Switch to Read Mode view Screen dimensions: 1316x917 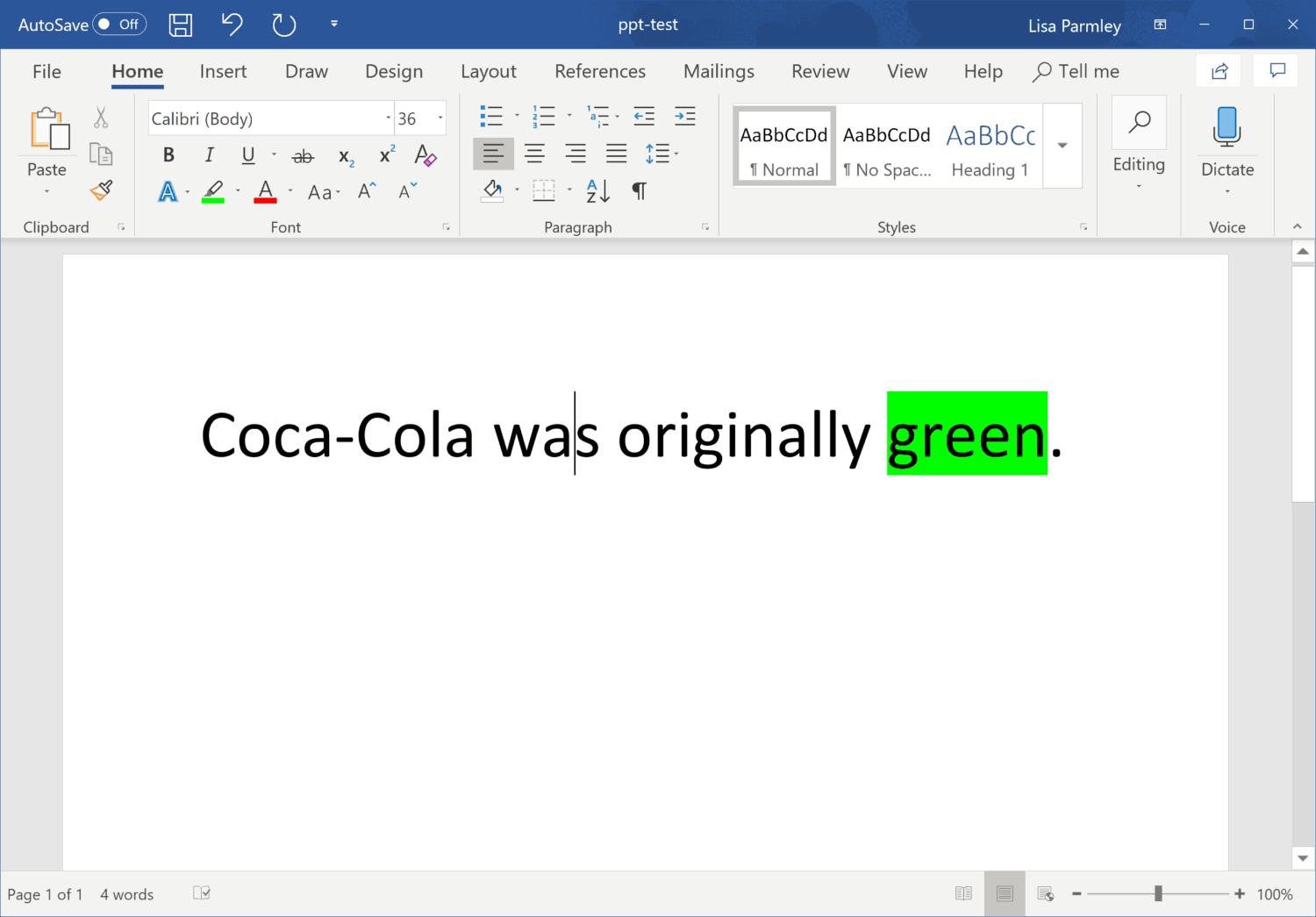coord(963,893)
